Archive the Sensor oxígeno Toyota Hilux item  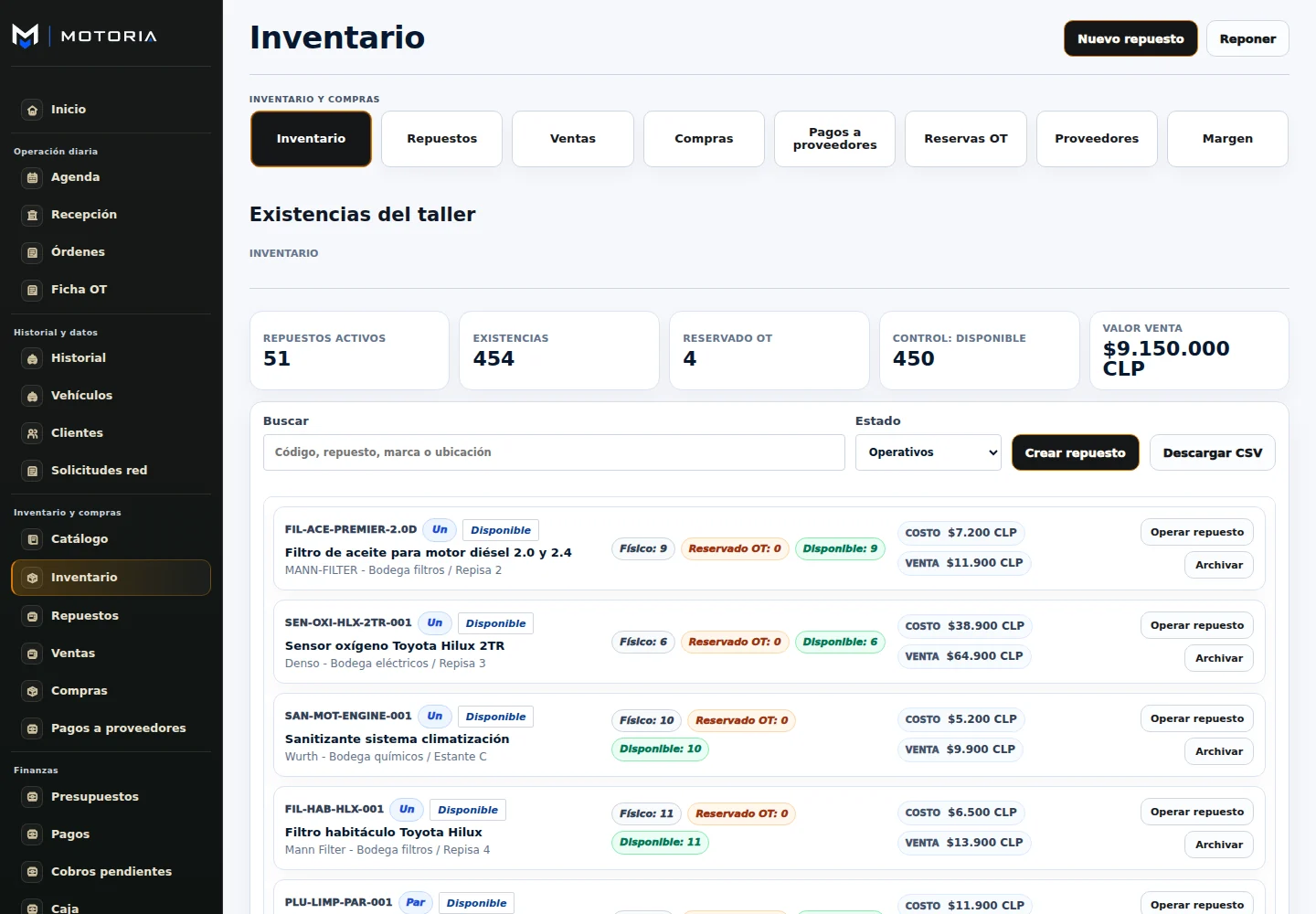tap(1219, 658)
